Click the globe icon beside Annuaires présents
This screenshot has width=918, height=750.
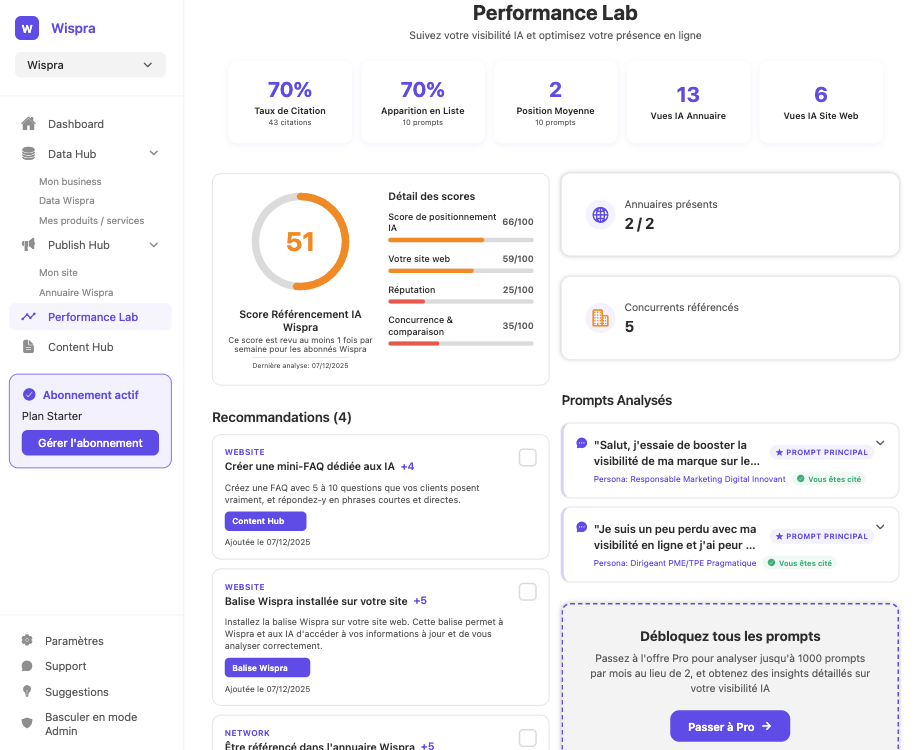tap(599, 214)
